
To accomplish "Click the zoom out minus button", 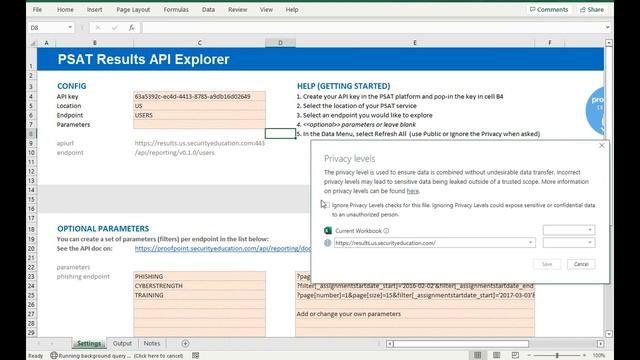I will click(x=529, y=356).
